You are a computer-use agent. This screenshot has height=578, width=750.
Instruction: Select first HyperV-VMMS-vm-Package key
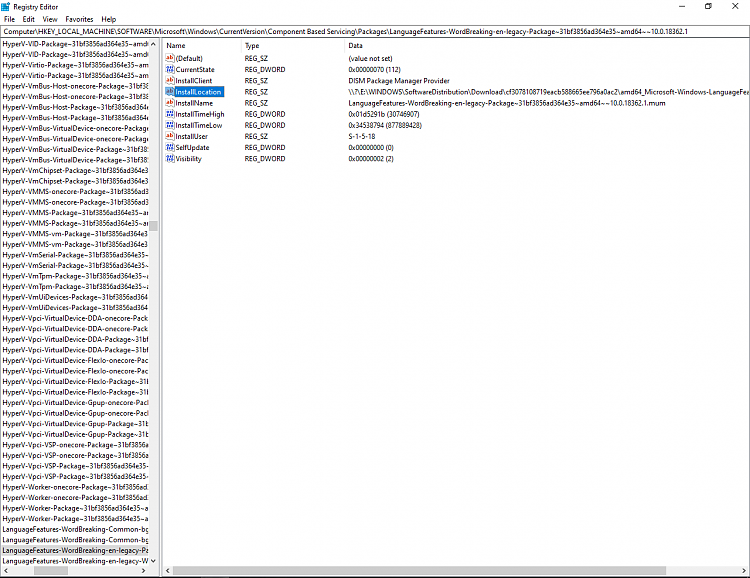(75, 234)
